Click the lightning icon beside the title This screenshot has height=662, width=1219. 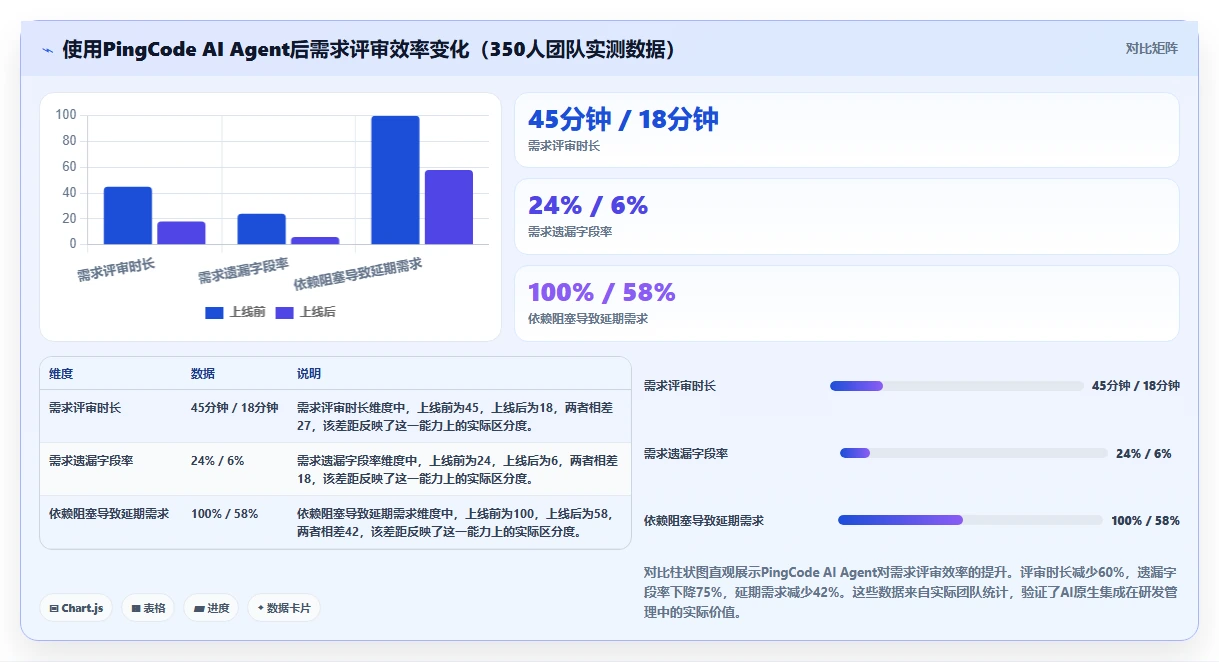pyautogui.click(x=47, y=49)
